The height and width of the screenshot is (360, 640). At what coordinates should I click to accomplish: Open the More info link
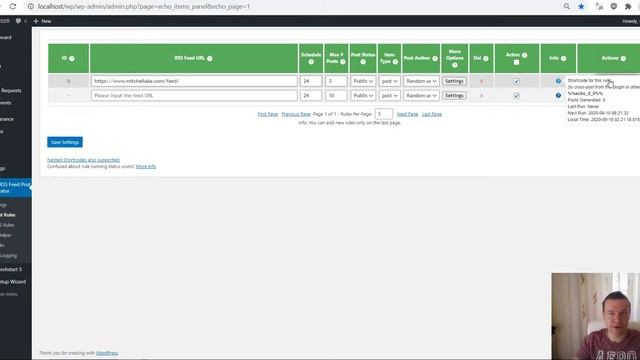click(x=146, y=167)
